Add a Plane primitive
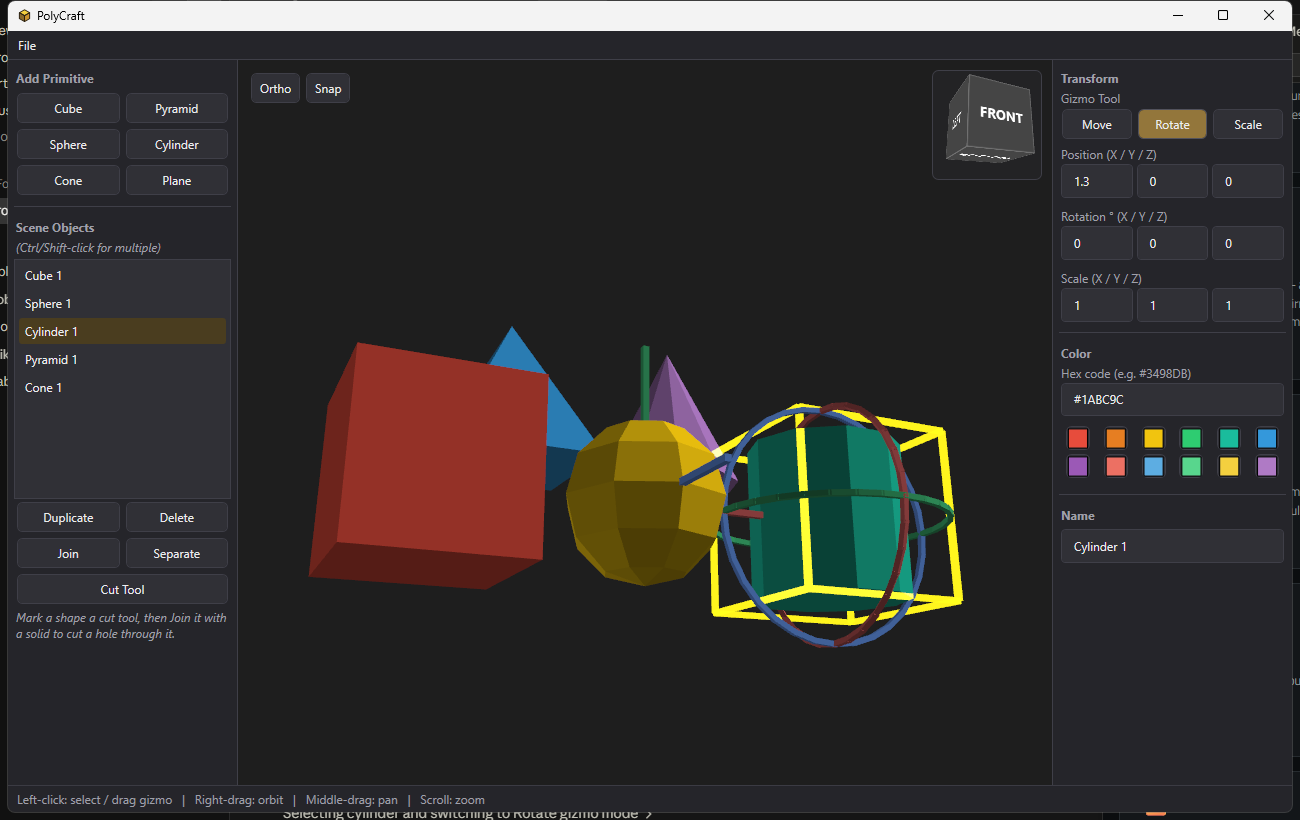Image resolution: width=1300 pixels, height=820 pixels. click(177, 180)
